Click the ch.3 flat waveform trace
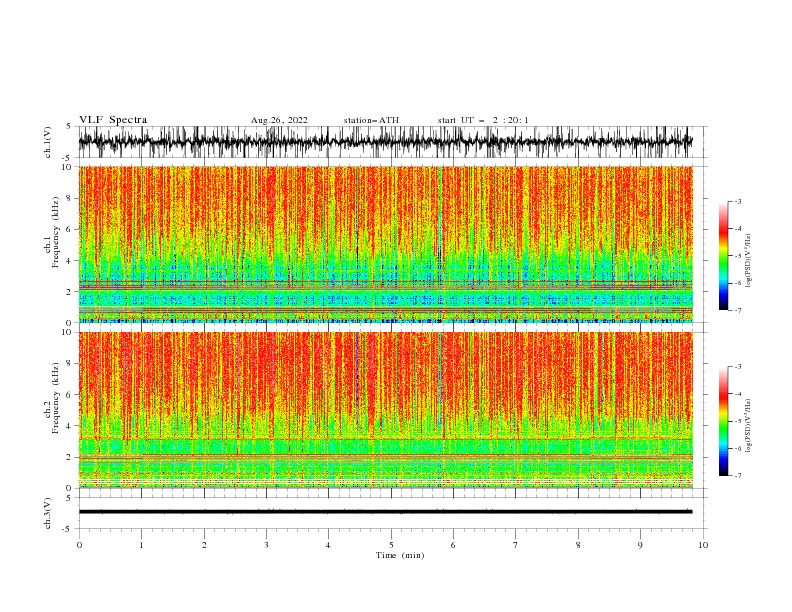The height and width of the screenshot is (612, 792). point(385,512)
